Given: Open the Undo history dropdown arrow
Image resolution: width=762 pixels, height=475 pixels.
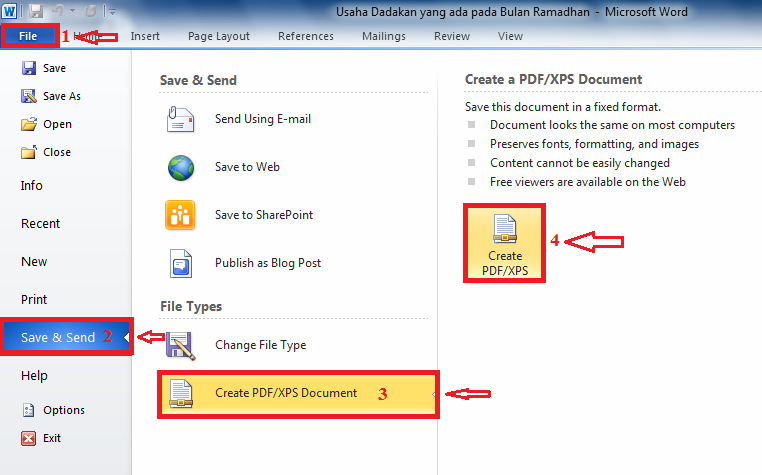Looking at the screenshot, I should coord(72,11).
